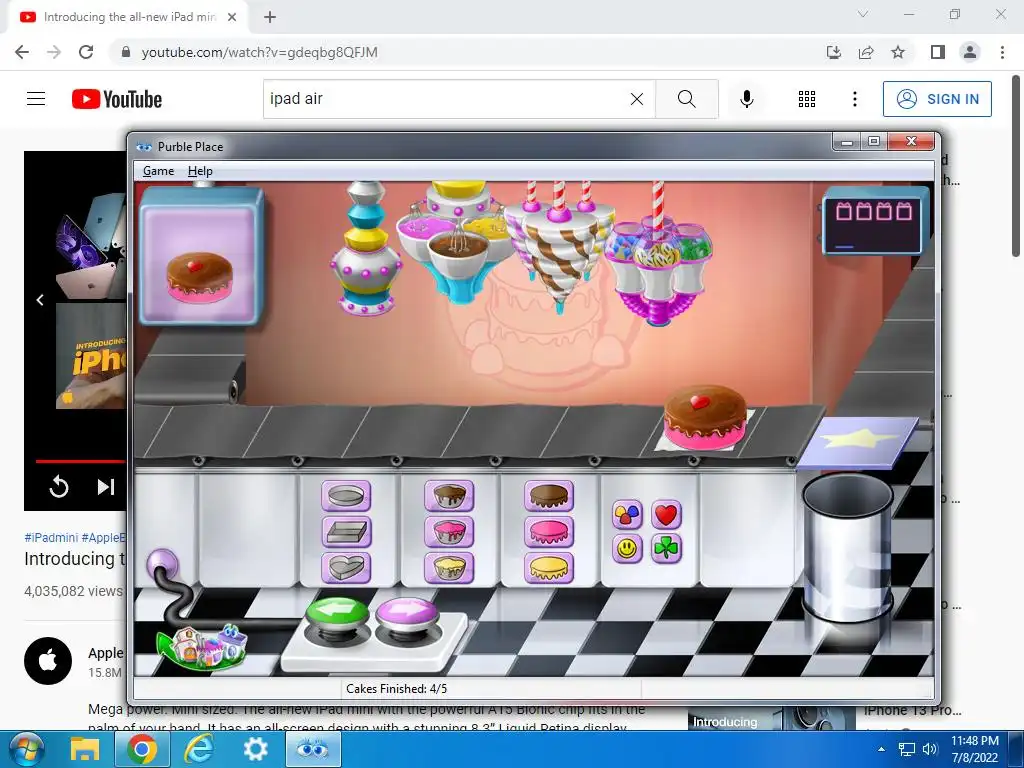
Task: Click the YouTube search magnifier button
Action: (686, 99)
